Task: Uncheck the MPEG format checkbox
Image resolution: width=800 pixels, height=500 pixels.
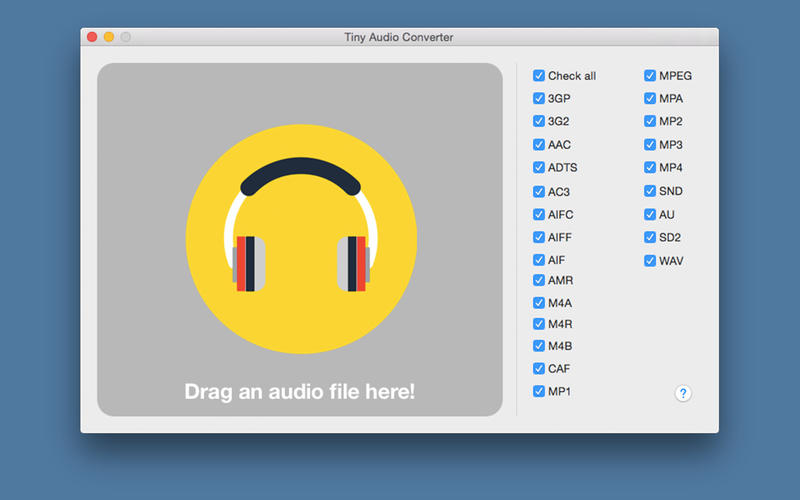Action: click(649, 76)
